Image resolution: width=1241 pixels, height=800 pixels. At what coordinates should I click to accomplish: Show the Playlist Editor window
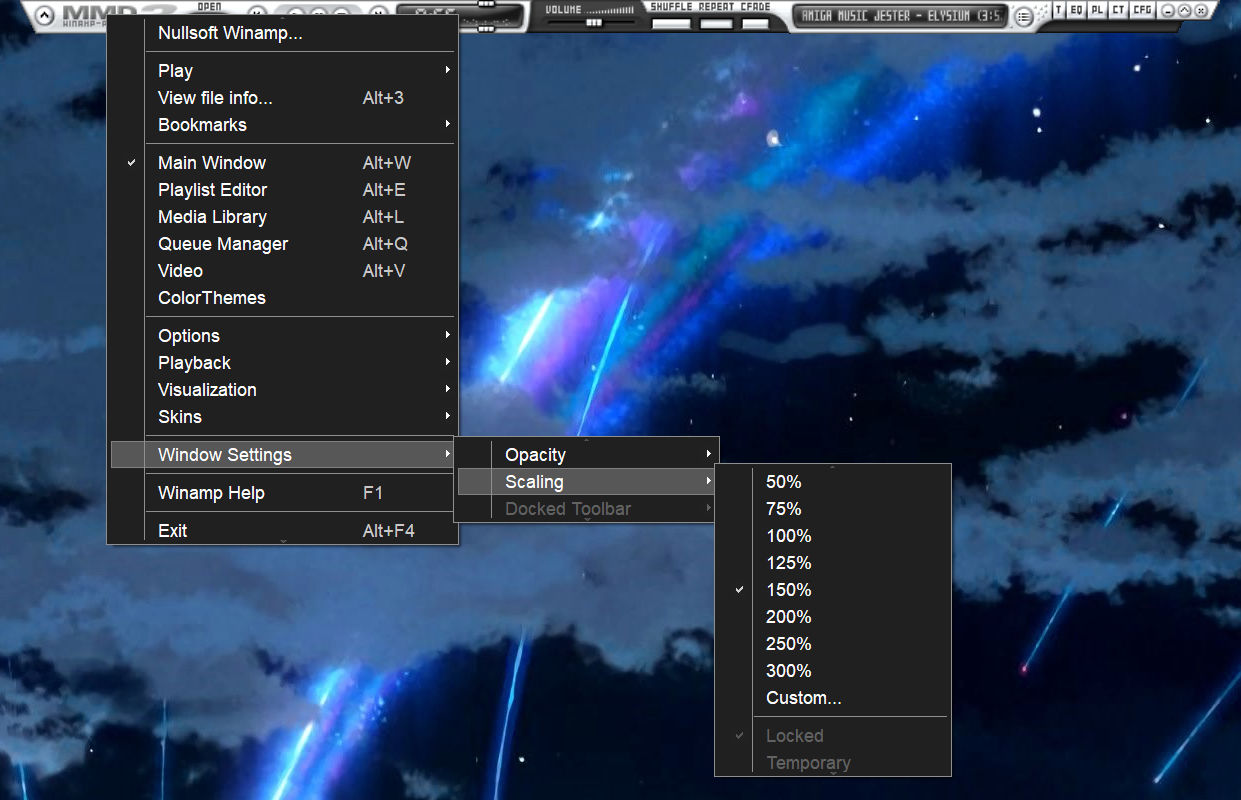[283, 189]
